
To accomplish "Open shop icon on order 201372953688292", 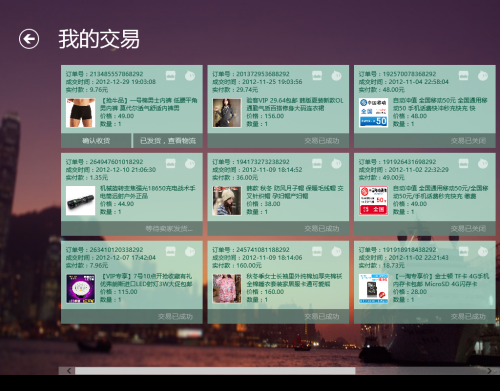I will tap(317, 76).
